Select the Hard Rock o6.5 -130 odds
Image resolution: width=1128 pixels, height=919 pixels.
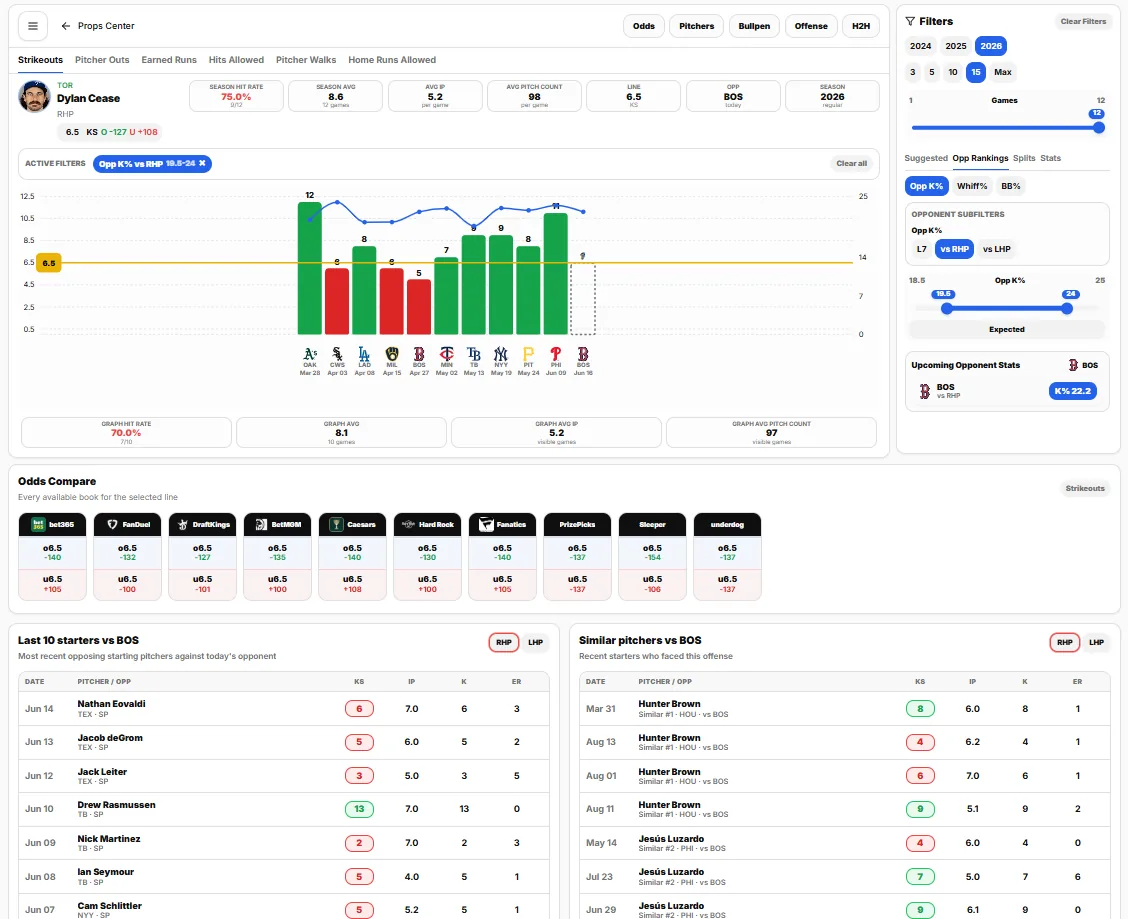427,553
